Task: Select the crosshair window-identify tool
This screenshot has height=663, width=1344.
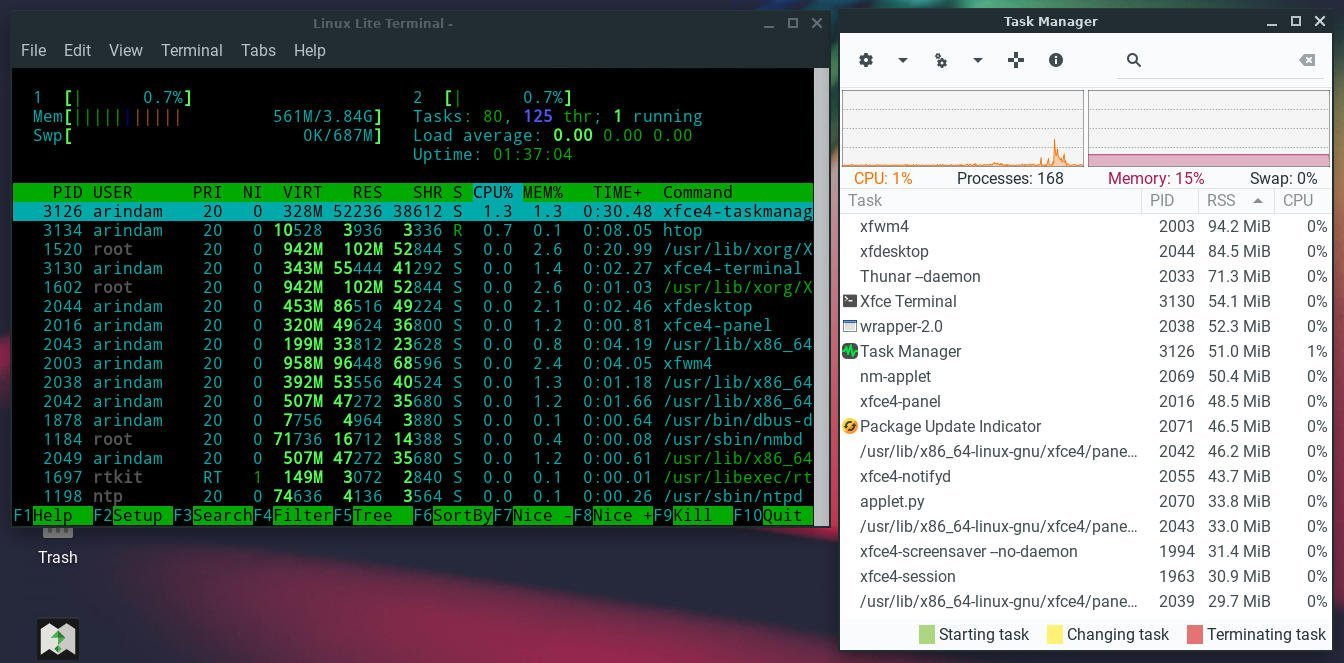Action: [x=1016, y=60]
